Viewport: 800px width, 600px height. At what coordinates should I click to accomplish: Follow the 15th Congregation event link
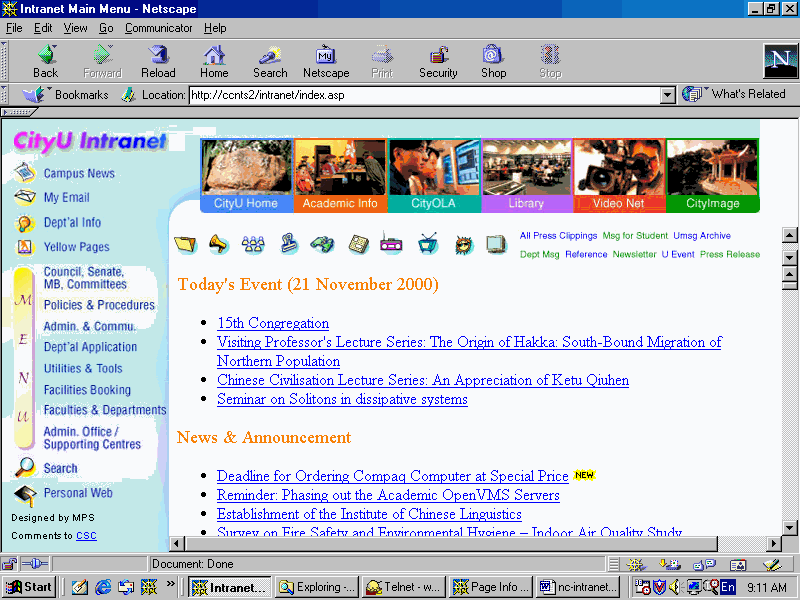pyautogui.click(x=272, y=323)
